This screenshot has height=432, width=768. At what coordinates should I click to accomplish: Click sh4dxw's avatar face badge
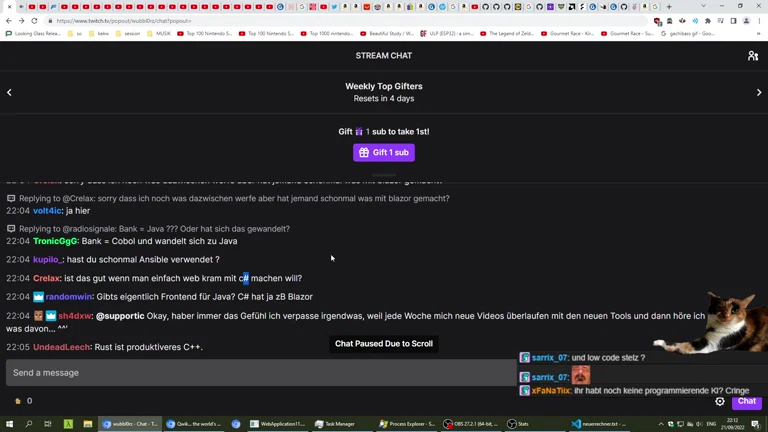39,316
